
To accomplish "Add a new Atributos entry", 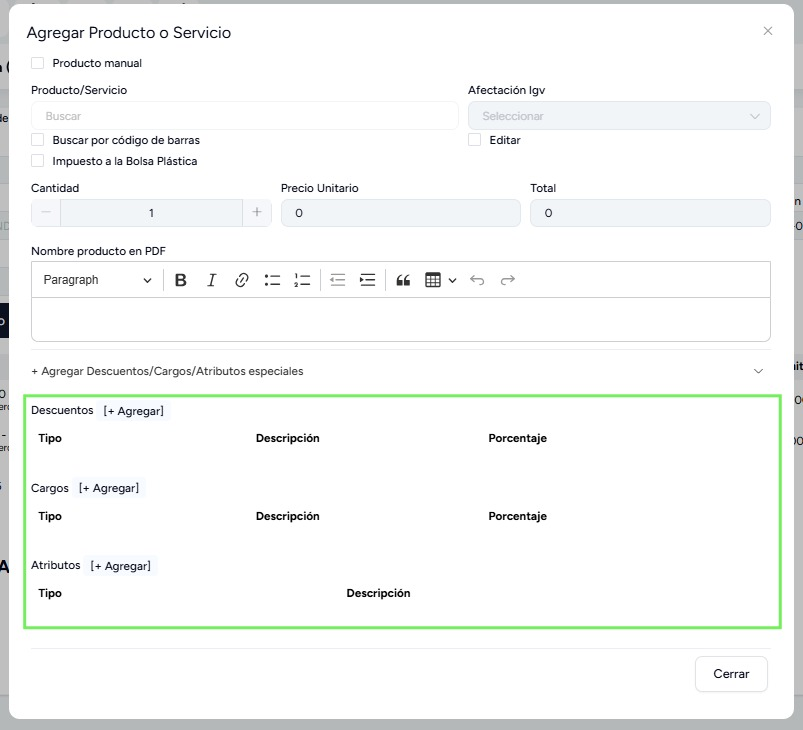I will tap(121, 566).
